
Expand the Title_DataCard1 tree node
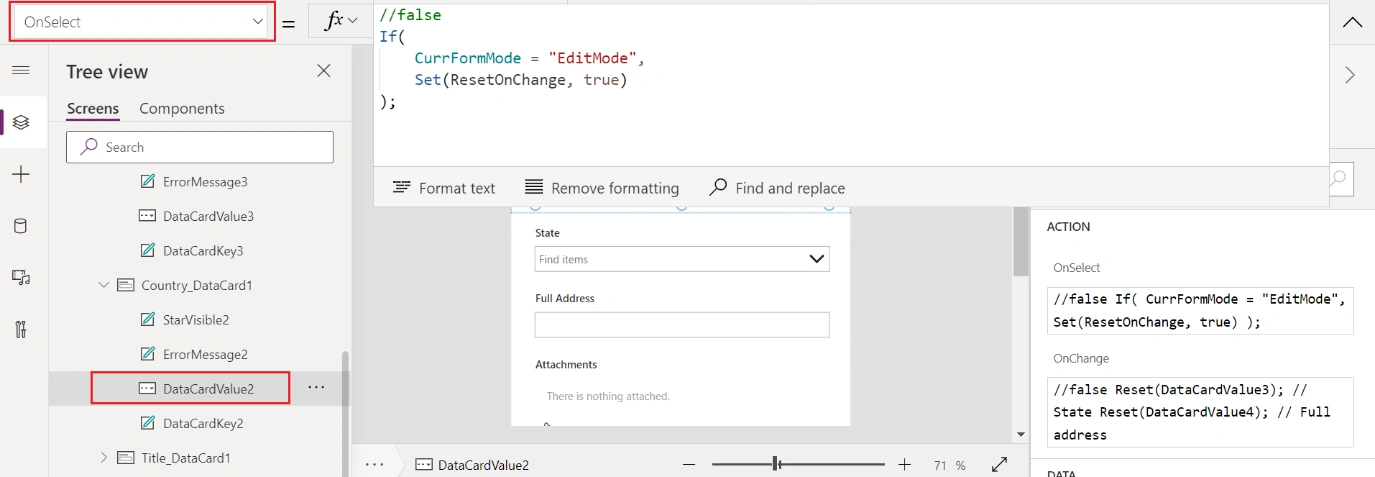(x=104, y=458)
